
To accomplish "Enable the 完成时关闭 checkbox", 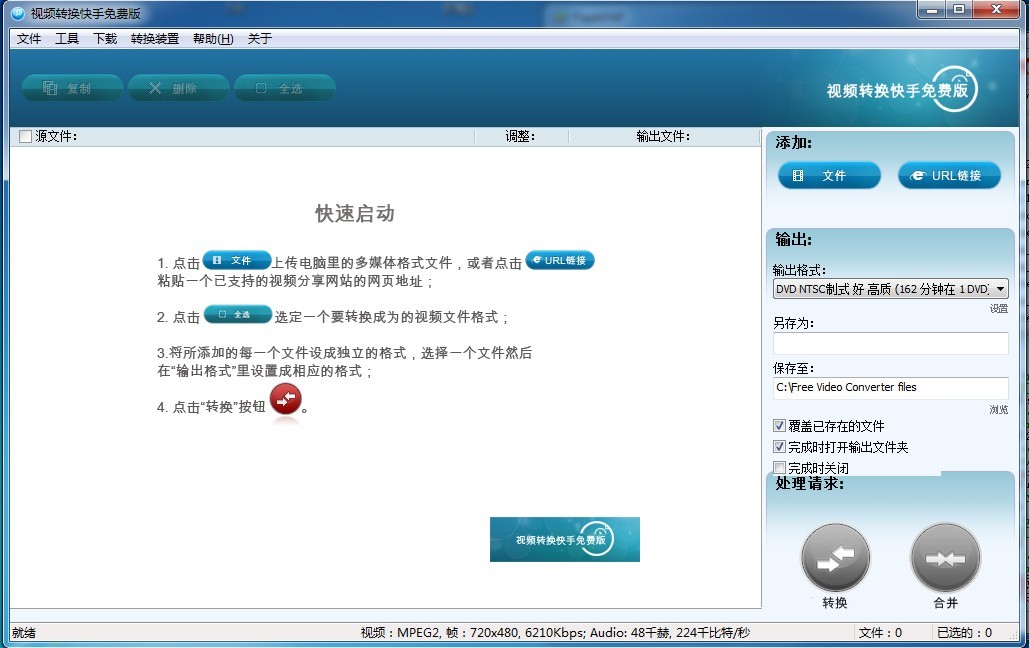I will point(780,468).
